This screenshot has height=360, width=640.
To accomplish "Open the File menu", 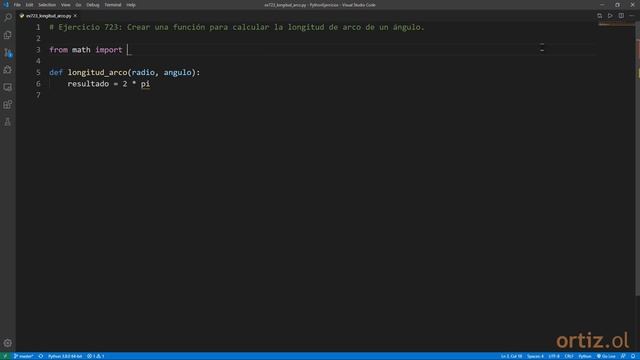I will pyautogui.click(x=17, y=5).
